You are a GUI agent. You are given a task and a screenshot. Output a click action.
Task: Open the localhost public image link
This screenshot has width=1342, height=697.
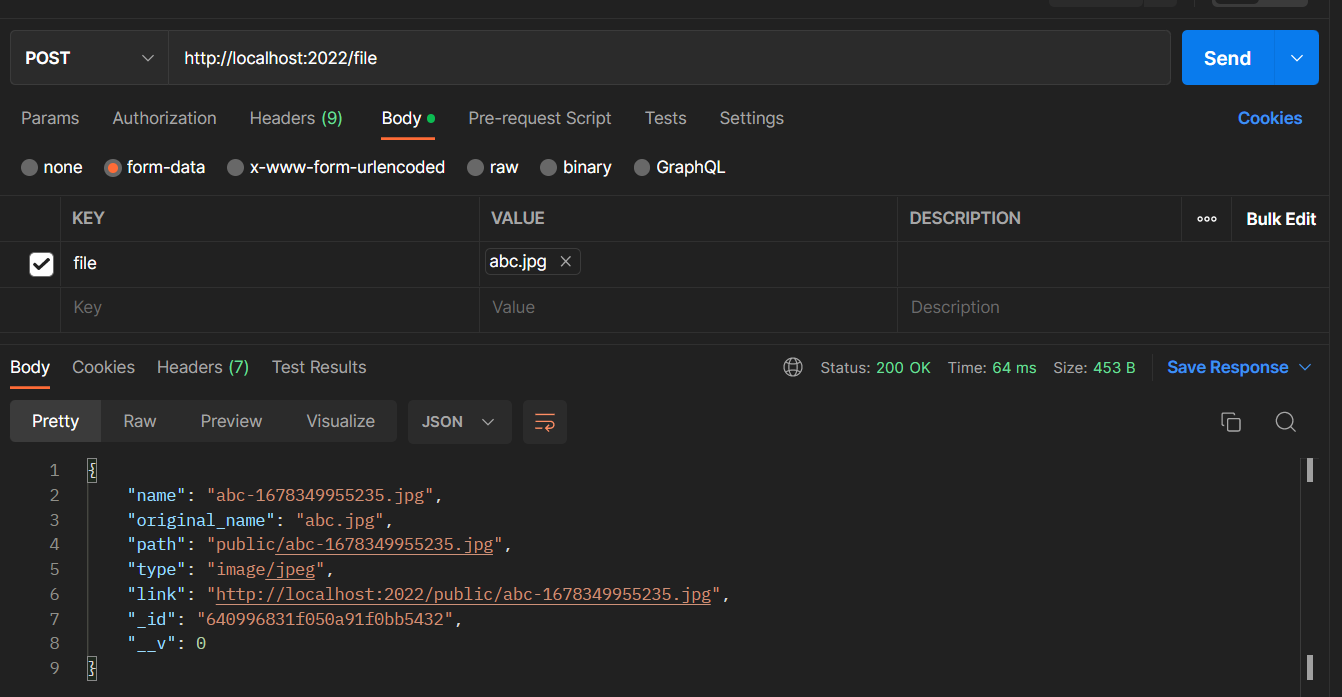coord(464,594)
